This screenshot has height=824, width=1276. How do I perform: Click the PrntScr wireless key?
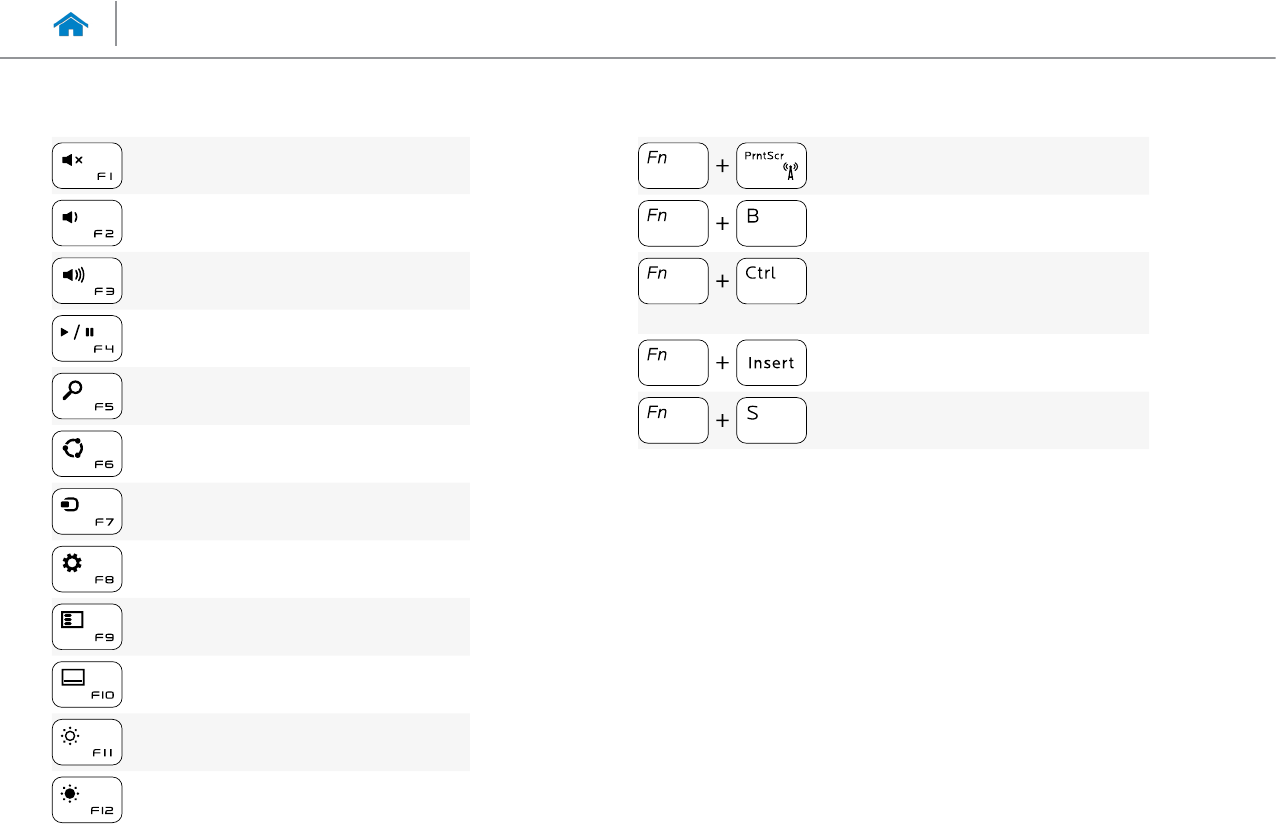tap(771, 166)
